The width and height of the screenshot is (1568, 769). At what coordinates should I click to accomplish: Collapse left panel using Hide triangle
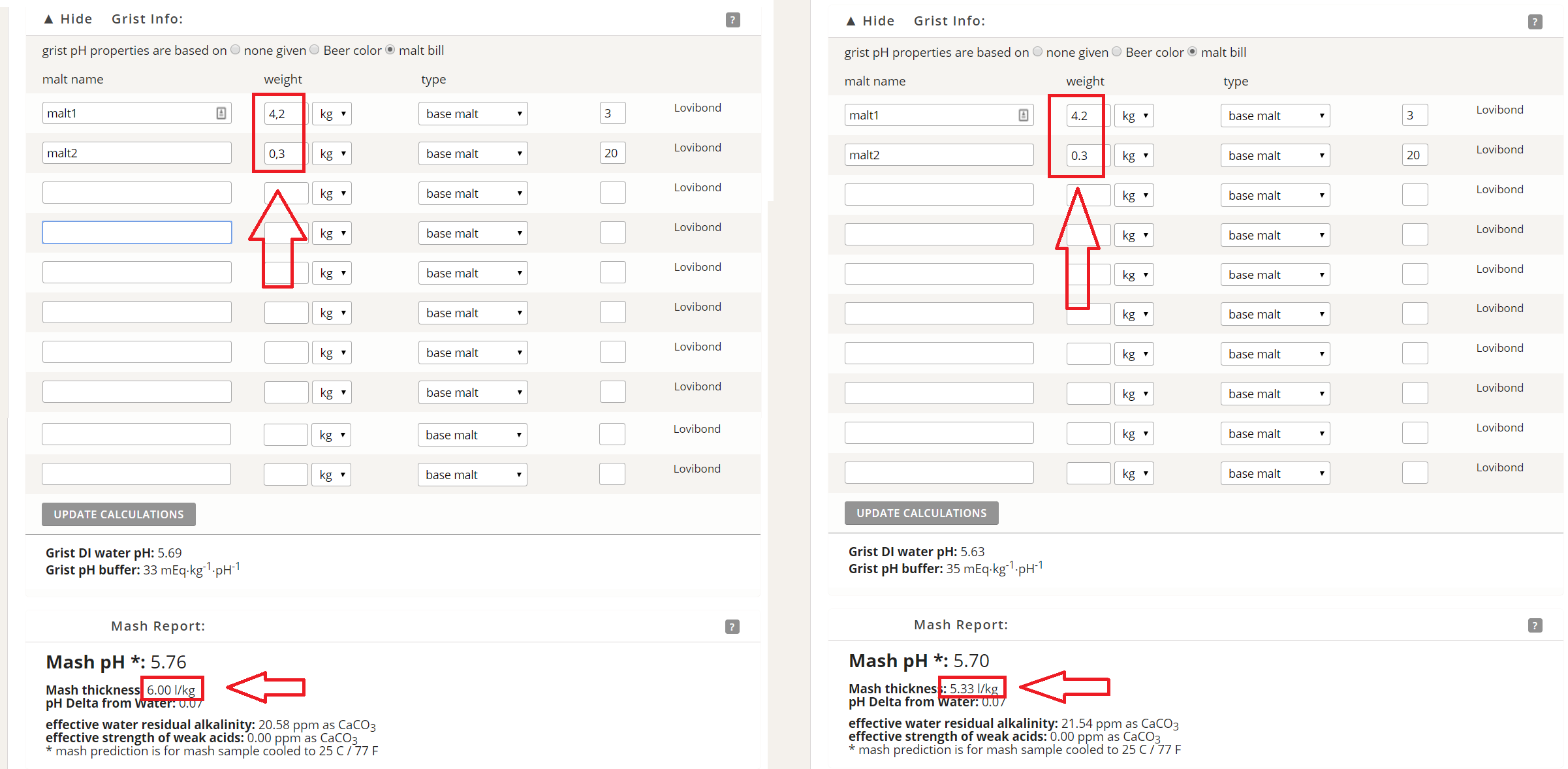[x=48, y=20]
